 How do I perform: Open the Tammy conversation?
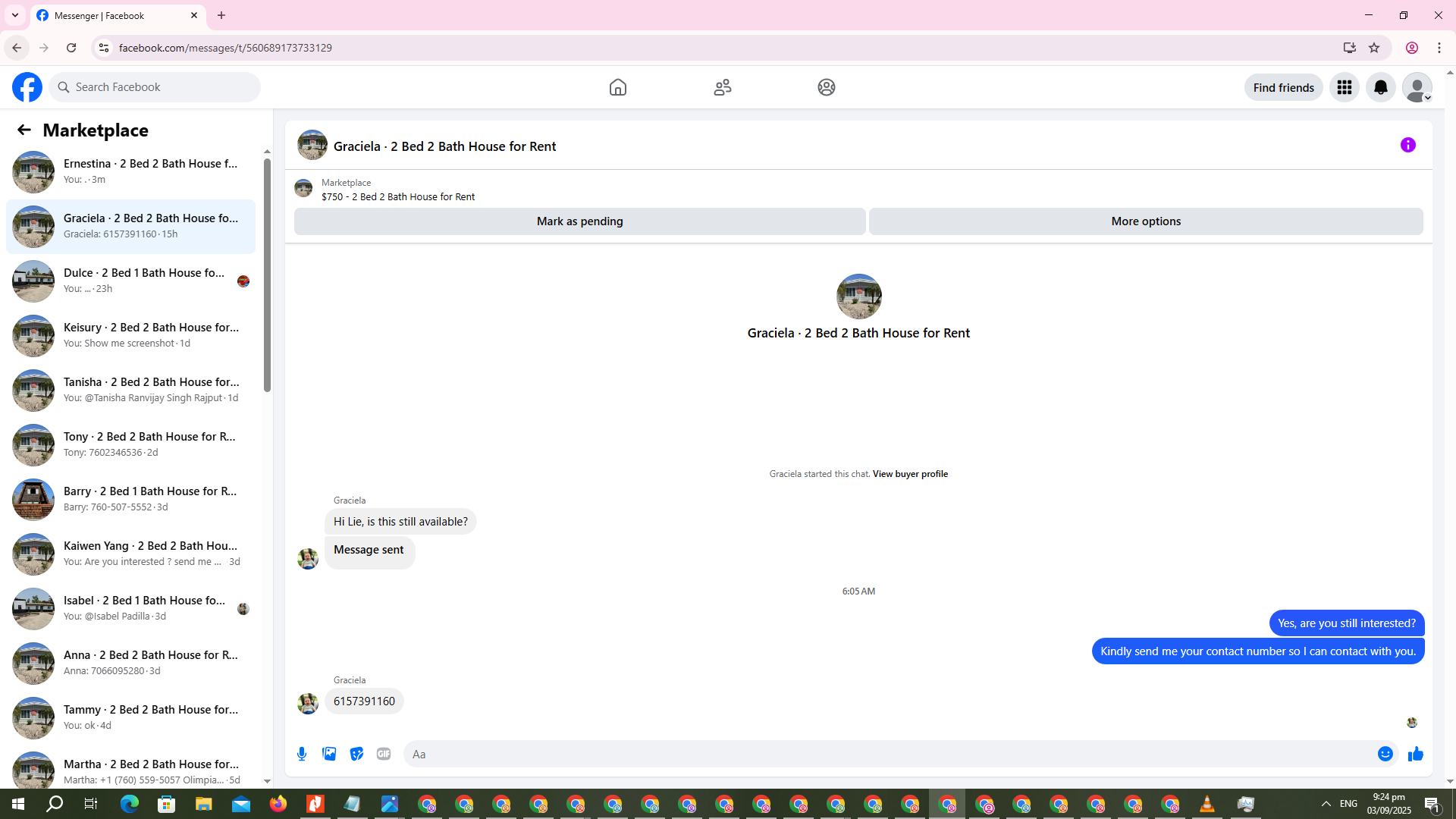point(130,717)
